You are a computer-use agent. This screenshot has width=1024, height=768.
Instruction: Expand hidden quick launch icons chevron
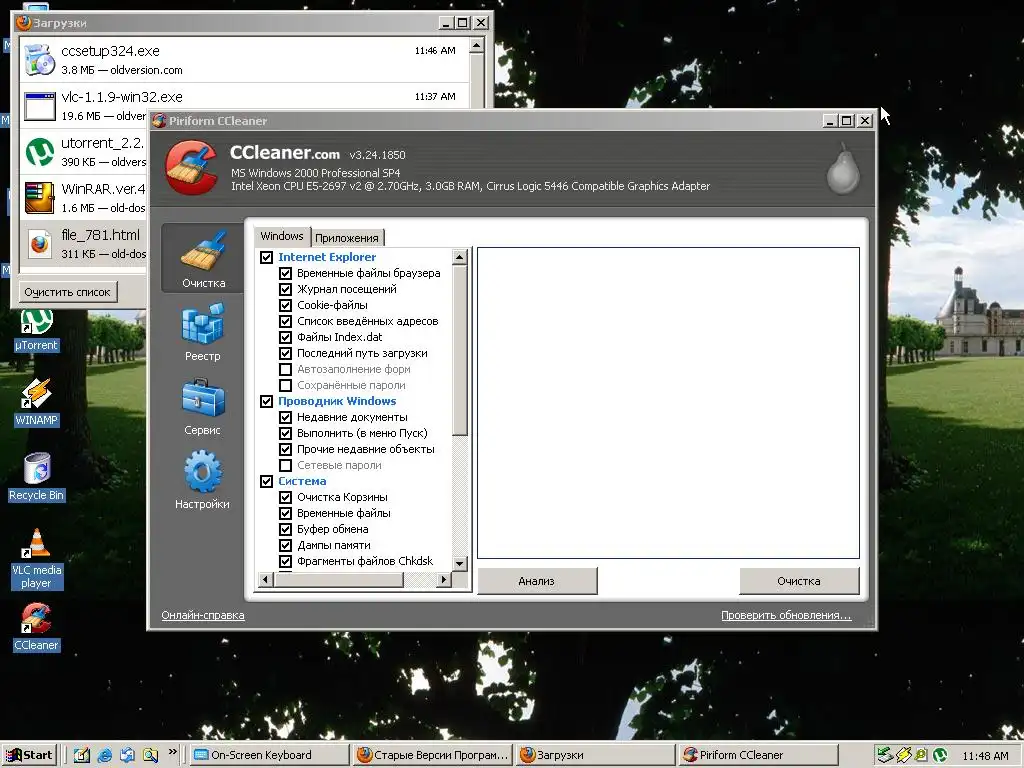point(172,752)
